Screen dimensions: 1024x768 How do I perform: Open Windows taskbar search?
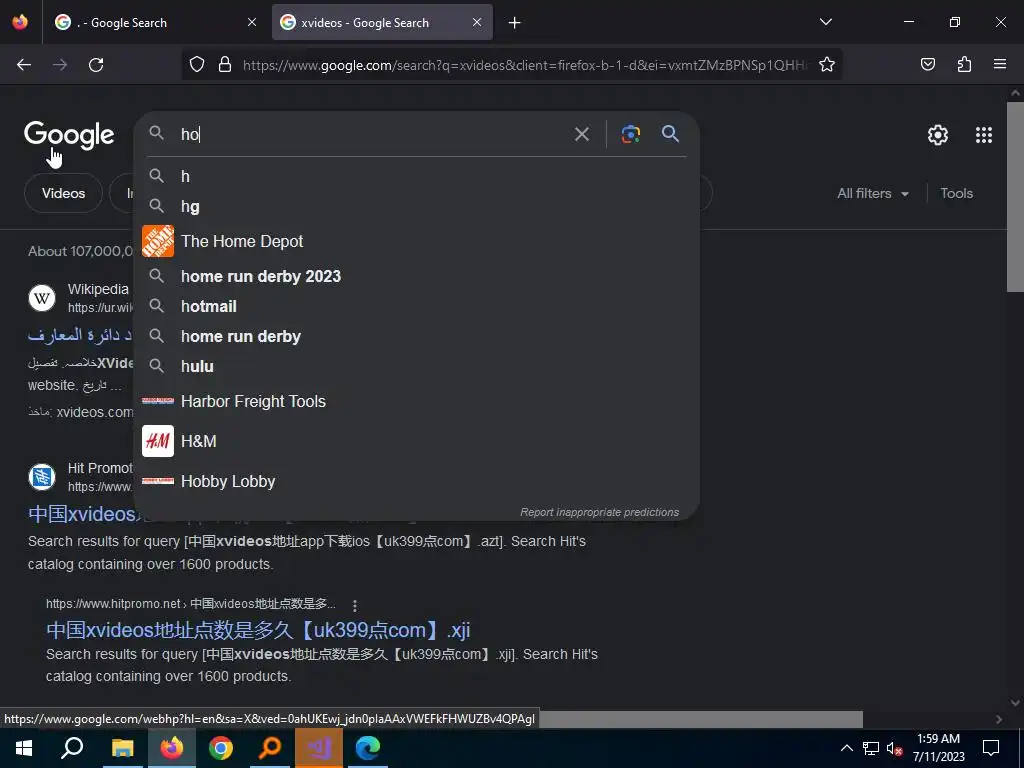(x=72, y=748)
